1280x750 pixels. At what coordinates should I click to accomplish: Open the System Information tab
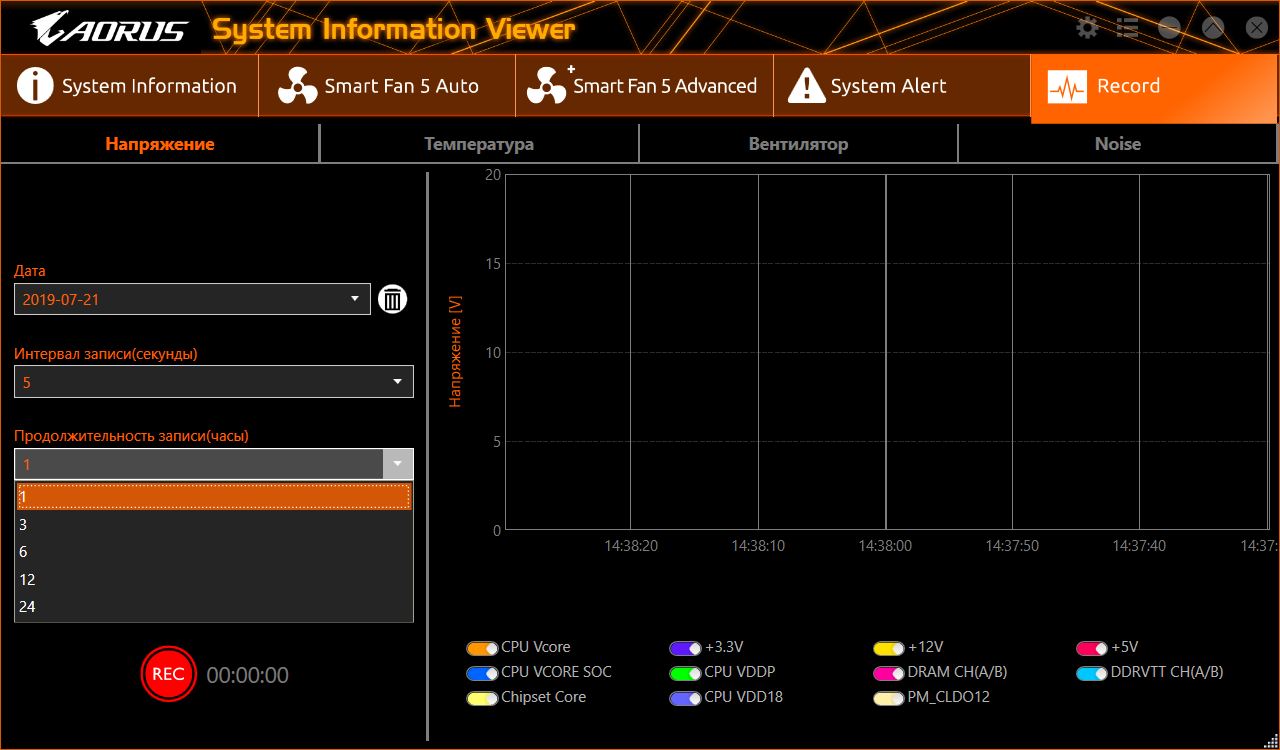pos(129,87)
